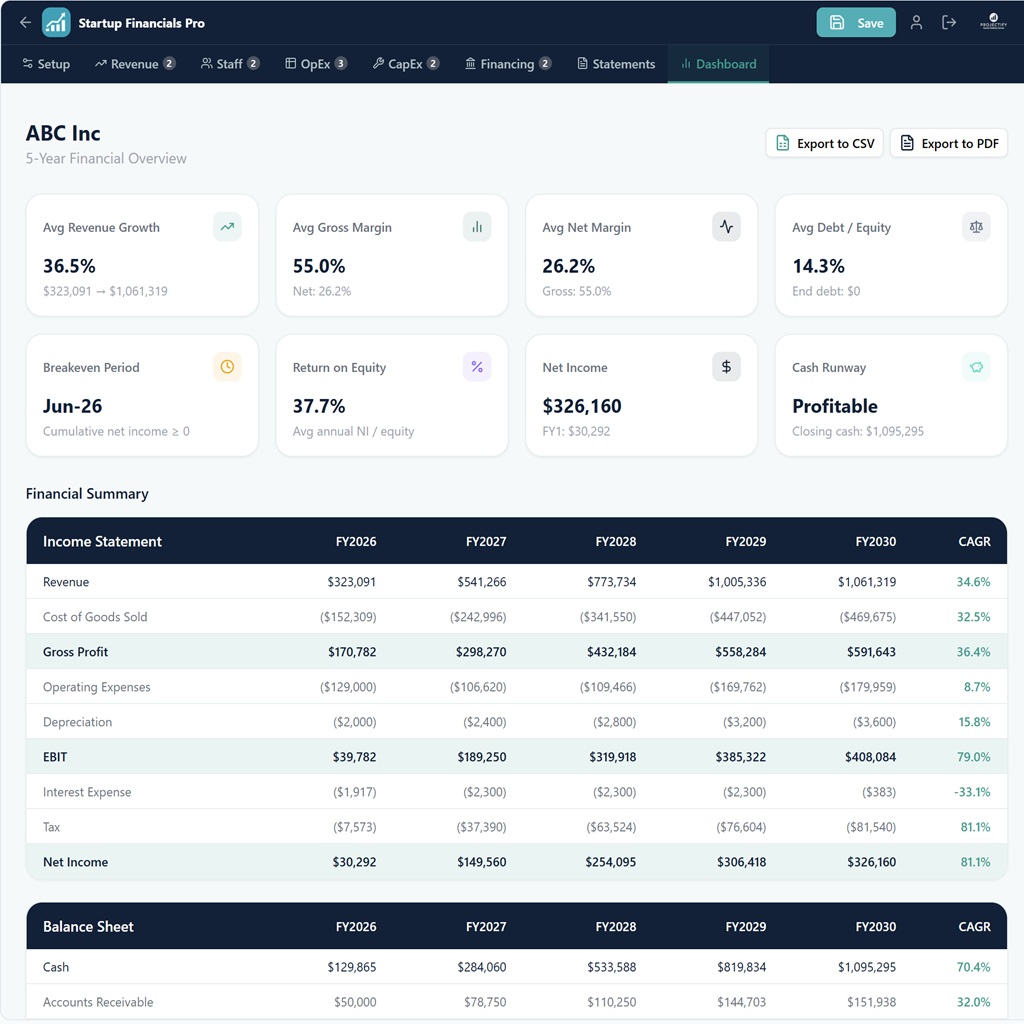Open the Financing tab

pos(508,64)
